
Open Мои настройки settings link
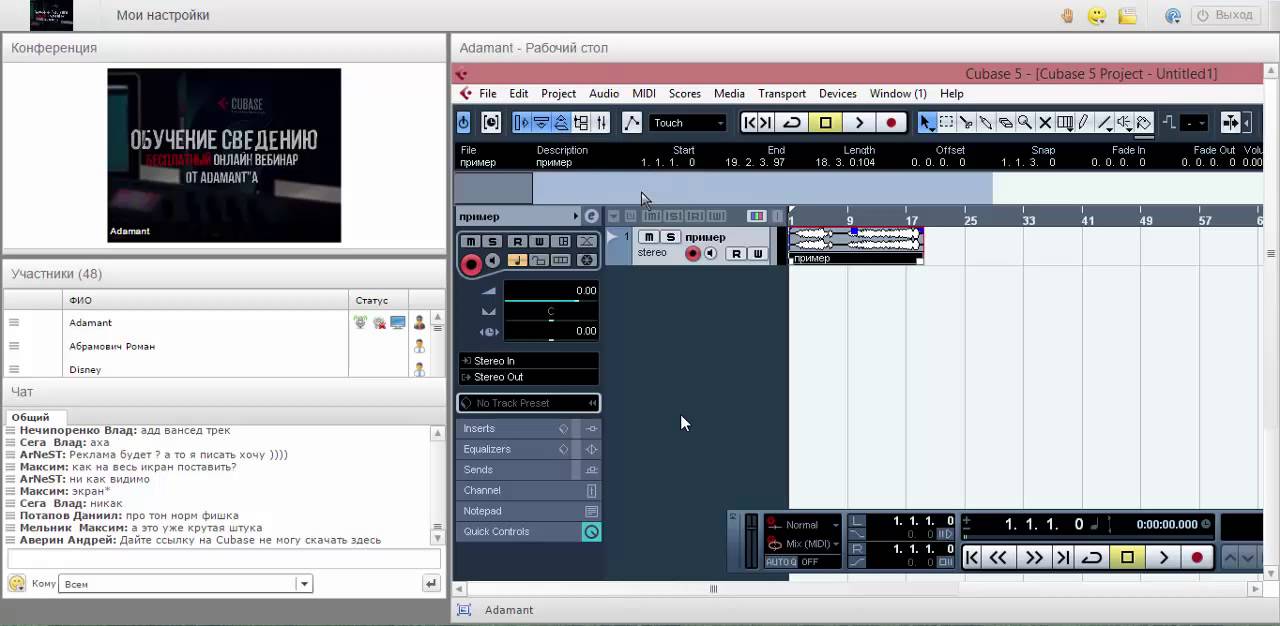pos(163,15)
